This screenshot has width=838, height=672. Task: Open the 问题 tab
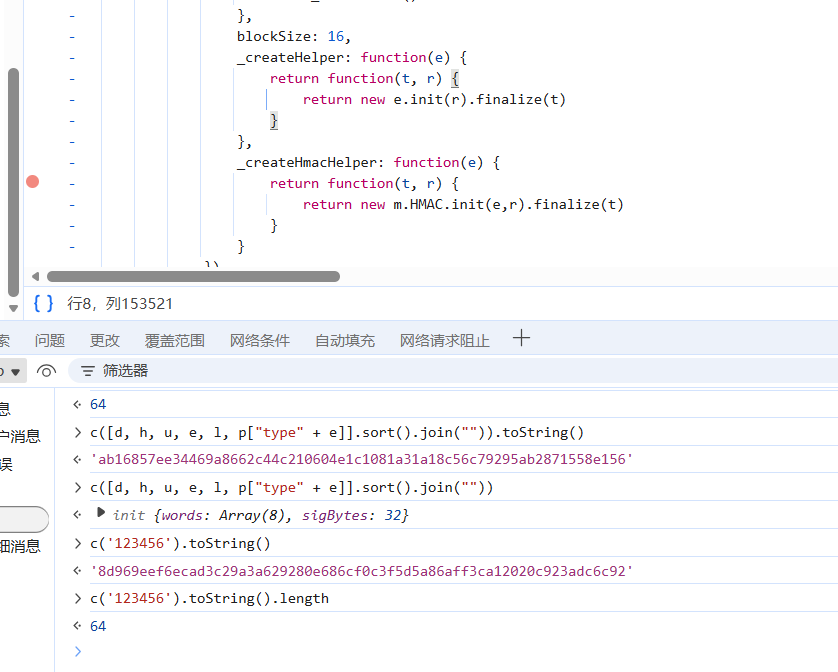pyautogui.click(x=49, y=340)
